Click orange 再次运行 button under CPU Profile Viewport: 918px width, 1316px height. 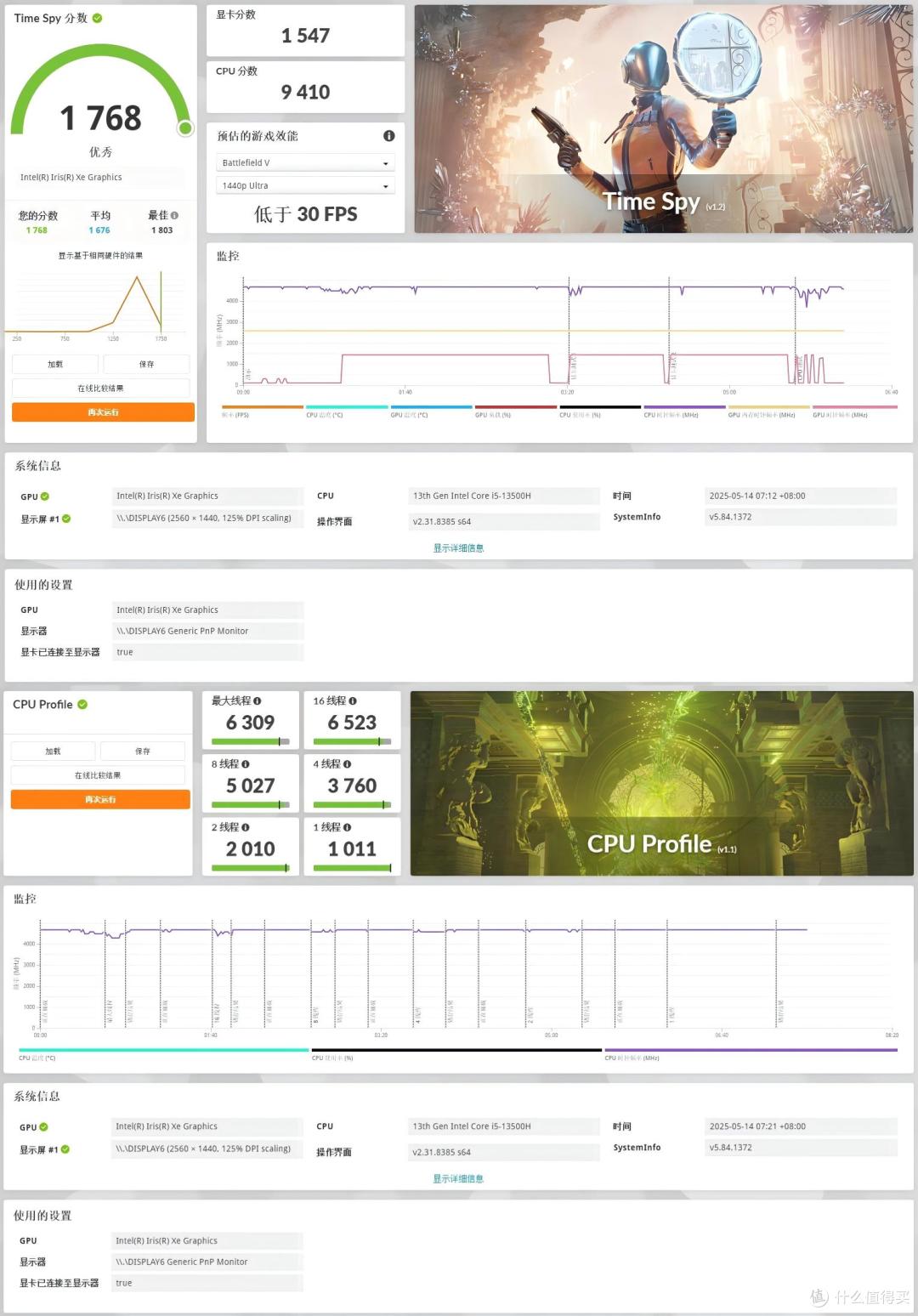[x=100, y=799]
